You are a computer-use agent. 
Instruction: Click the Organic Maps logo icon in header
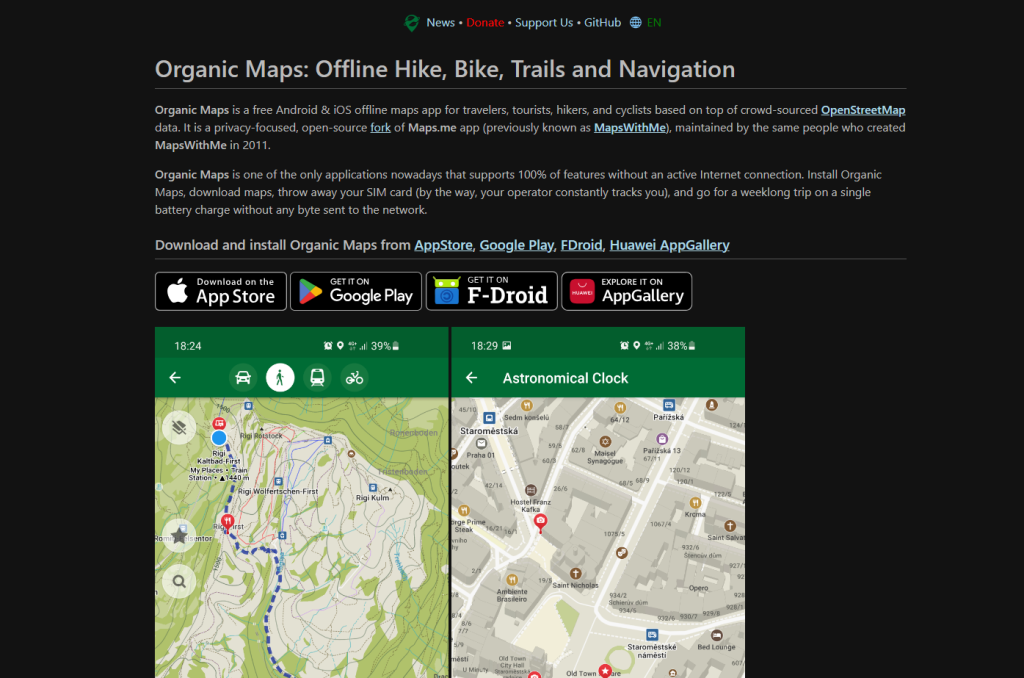coord(411,23)
